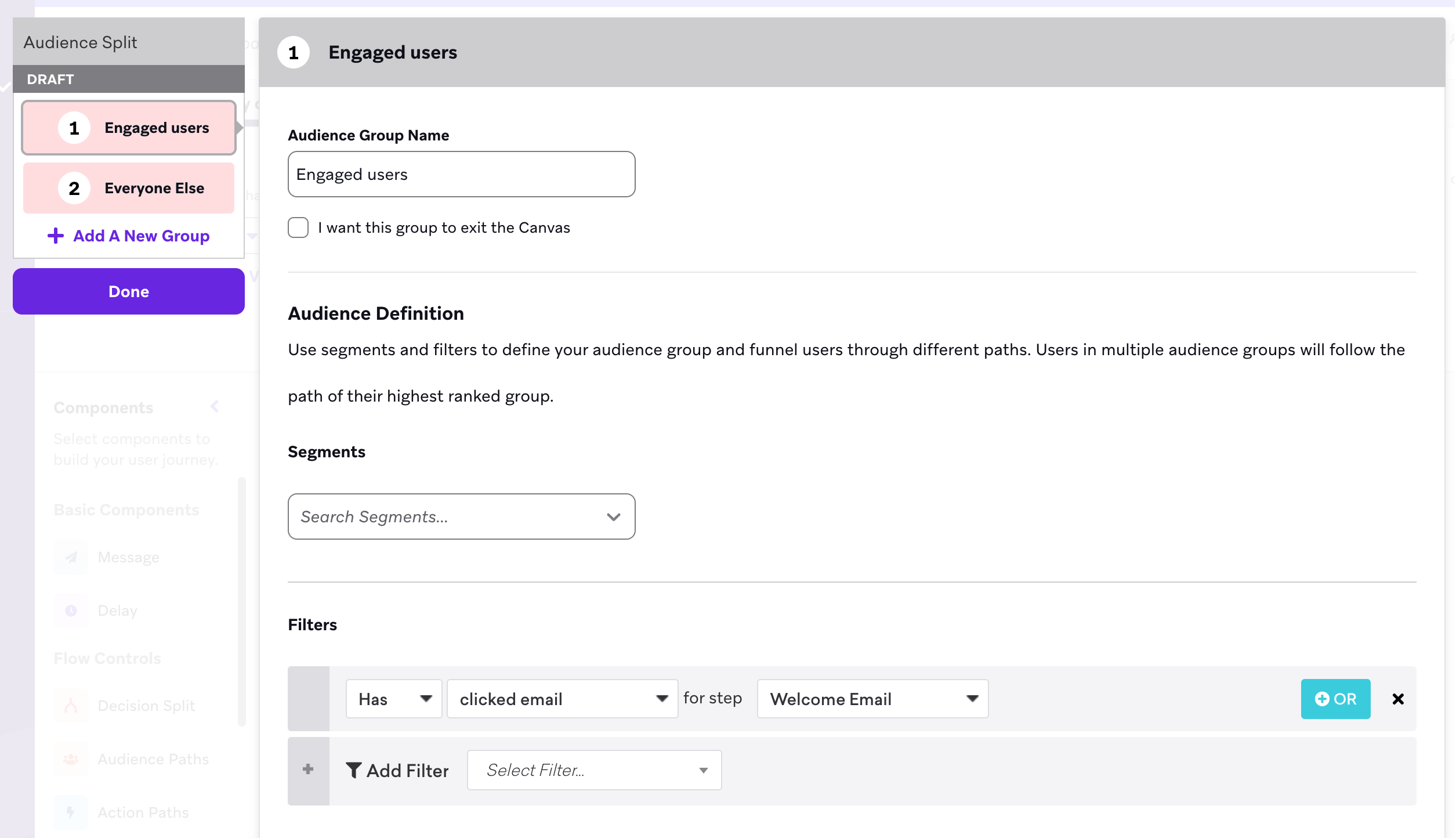Remove the clicked email filter with X
The width and height of the screenshot is (1456, 838).
coord(1398,699)
